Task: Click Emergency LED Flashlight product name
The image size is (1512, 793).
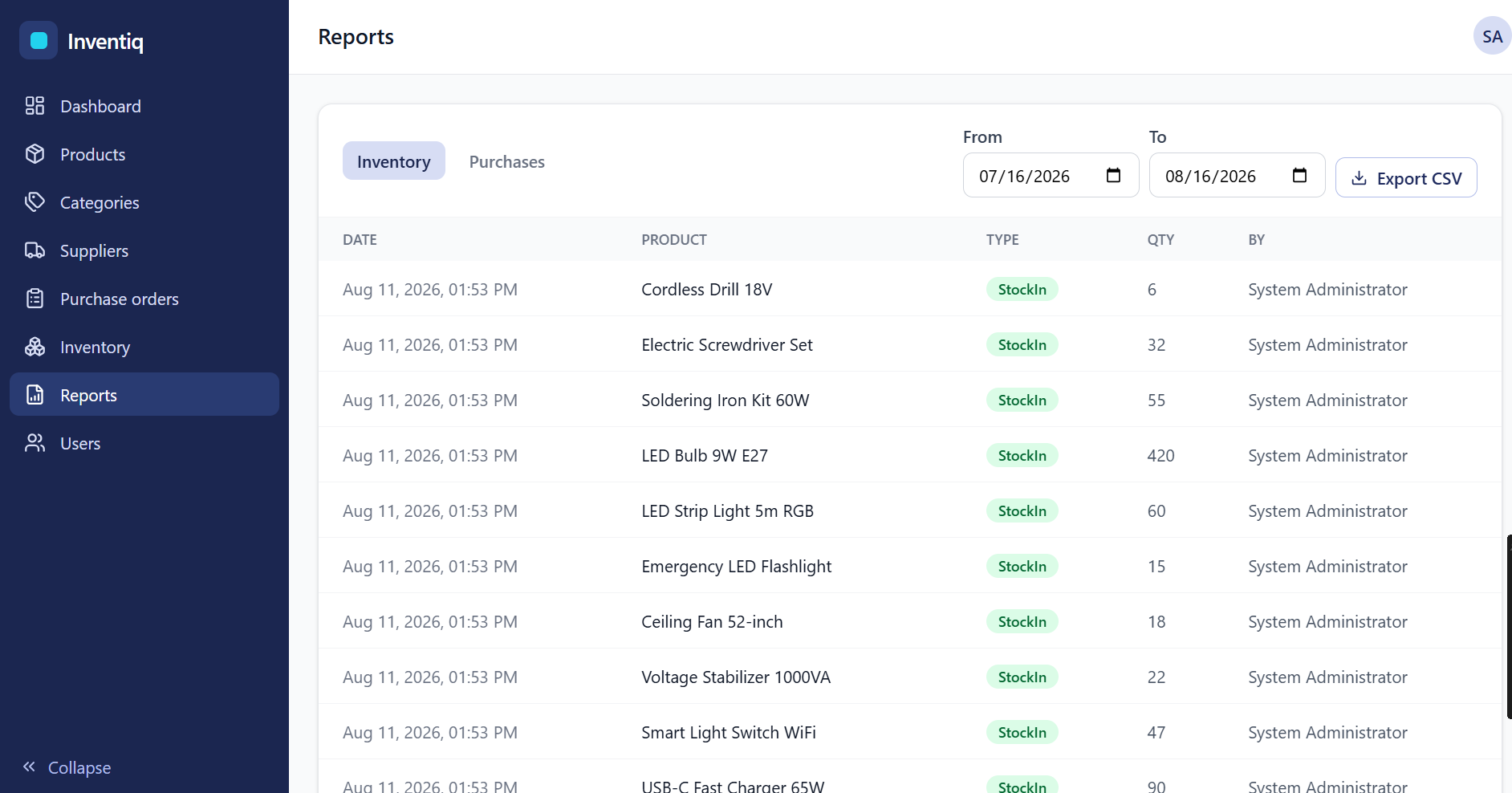Action: (x=736, y=566)
